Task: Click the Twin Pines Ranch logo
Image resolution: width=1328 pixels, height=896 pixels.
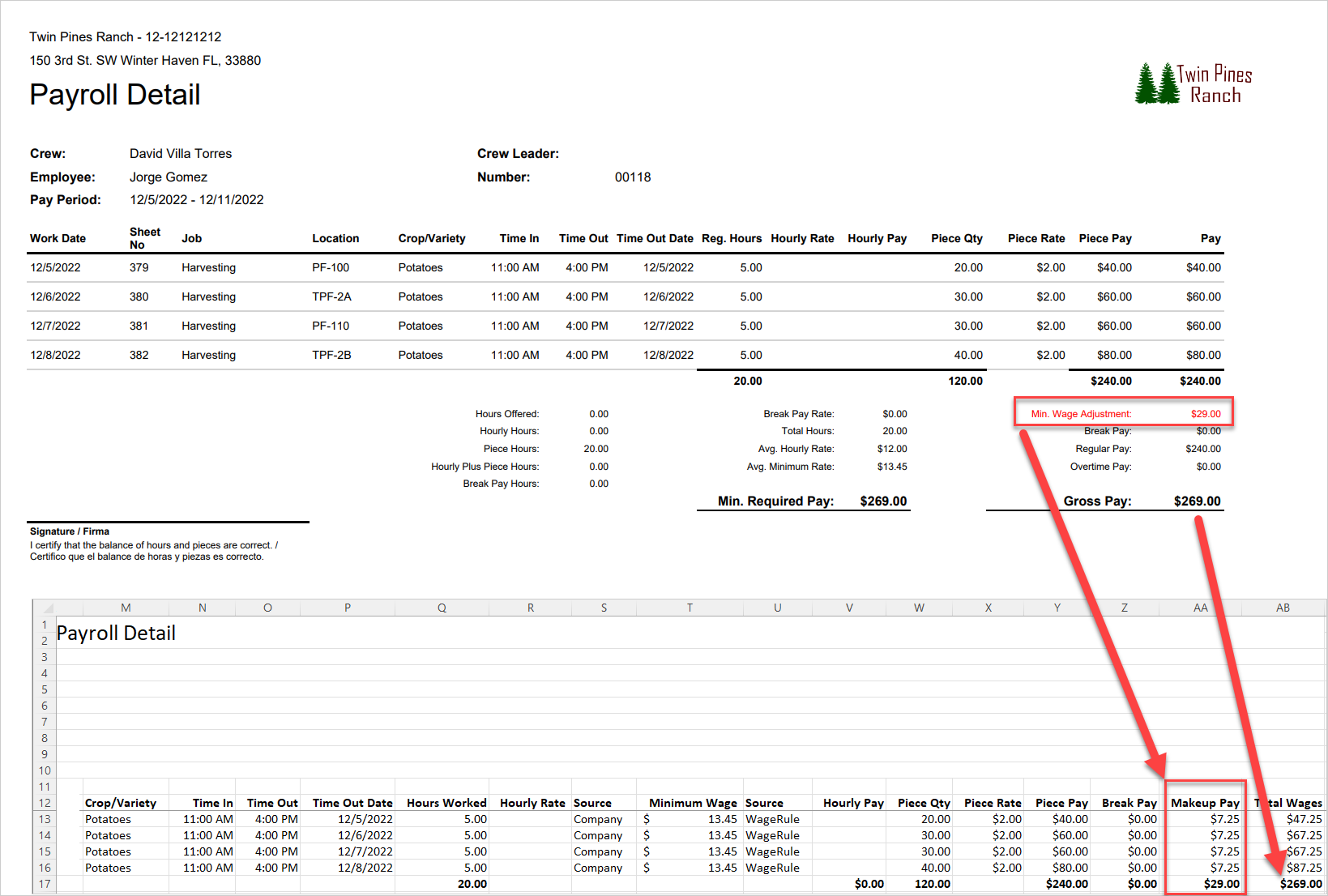Action: (x=1193, y=84)
